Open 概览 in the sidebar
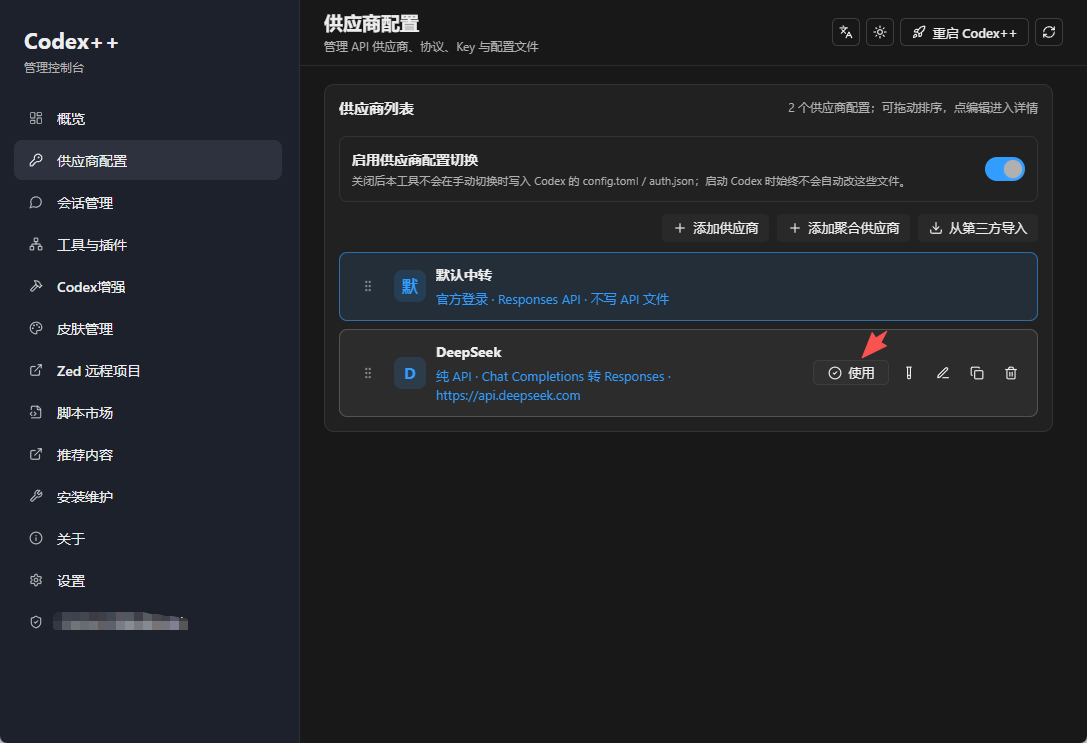This screenshot has width=1087, height=743. [x=148, y=119]
